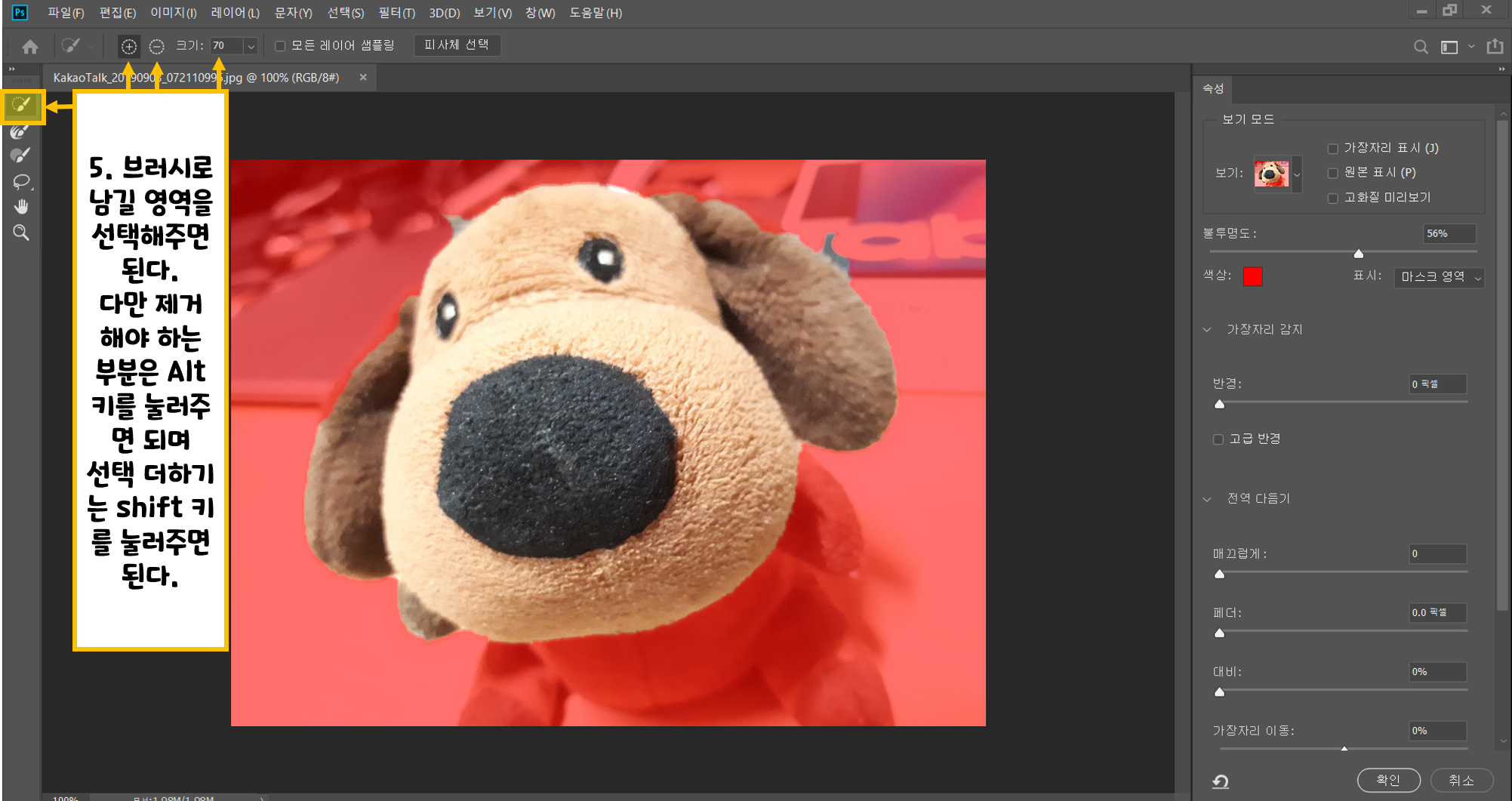This screenshot has height=801, width=1512.
Task: Adjust the 불투명도 slider handle
Action: (x=1359, y=254)
